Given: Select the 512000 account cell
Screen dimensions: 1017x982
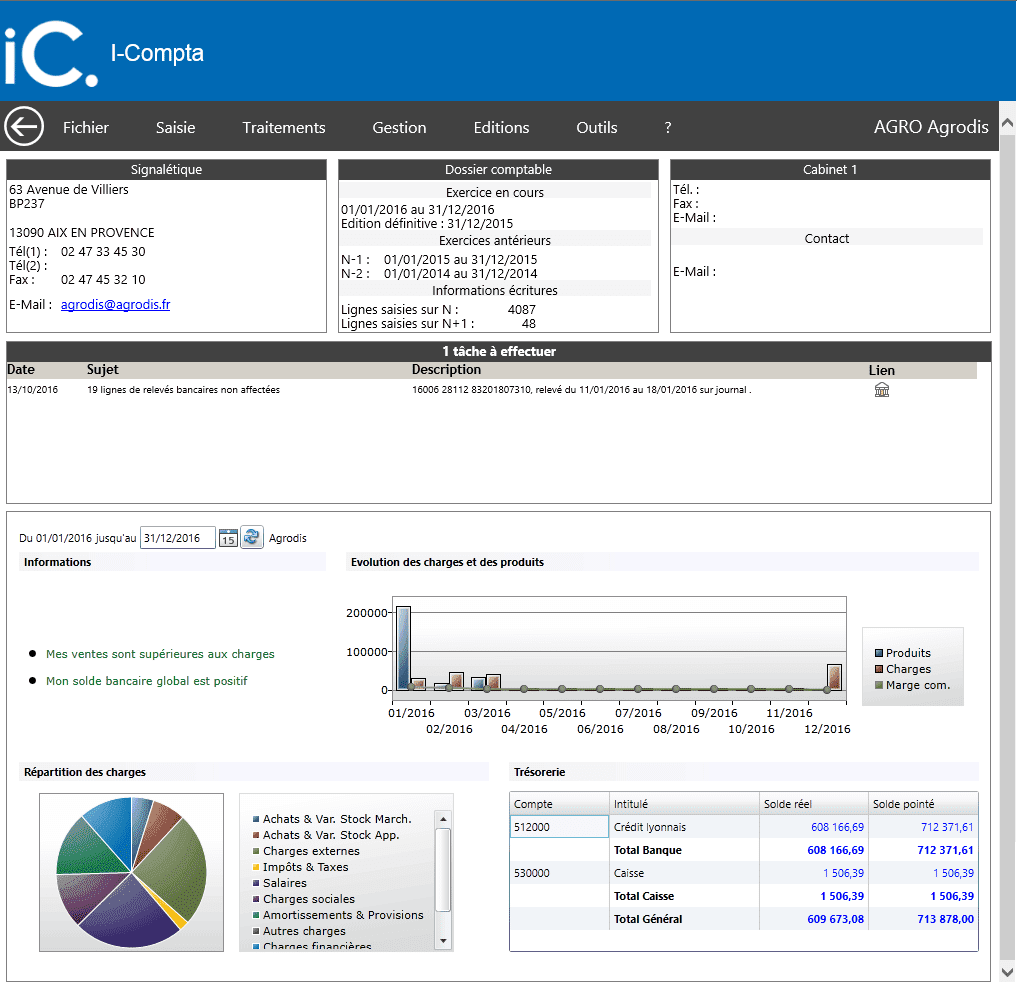Looking at the screenshot, I should 559,827.
